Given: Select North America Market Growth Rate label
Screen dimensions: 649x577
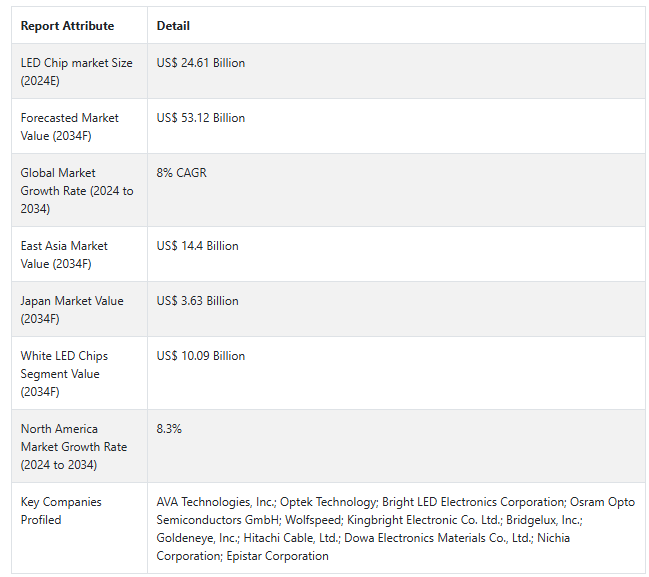Looking at the screenshot, I should pos(74,447).
